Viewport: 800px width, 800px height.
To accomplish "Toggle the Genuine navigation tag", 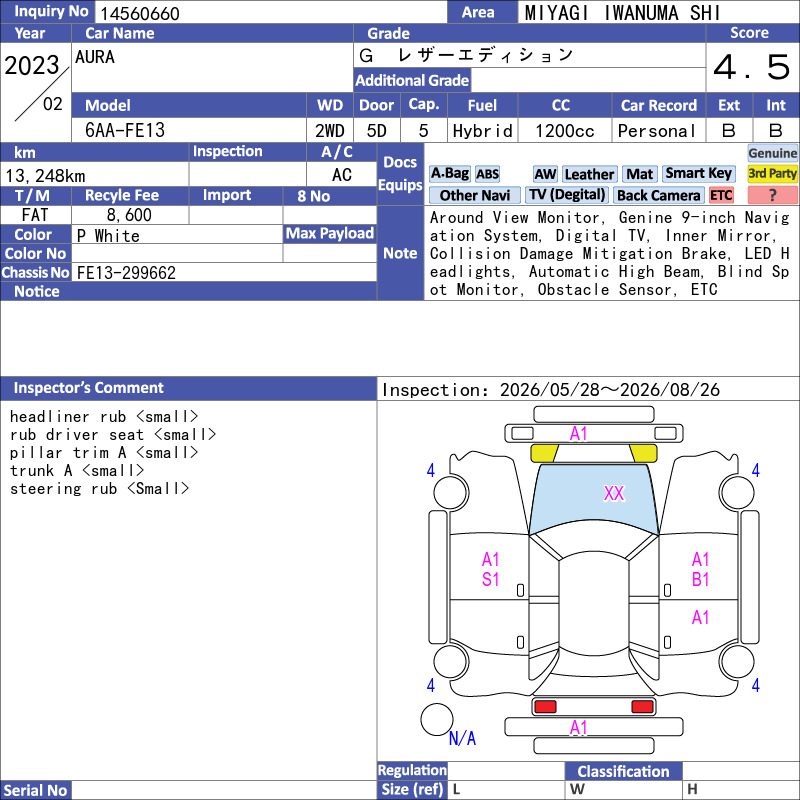I will click(772, 153).
